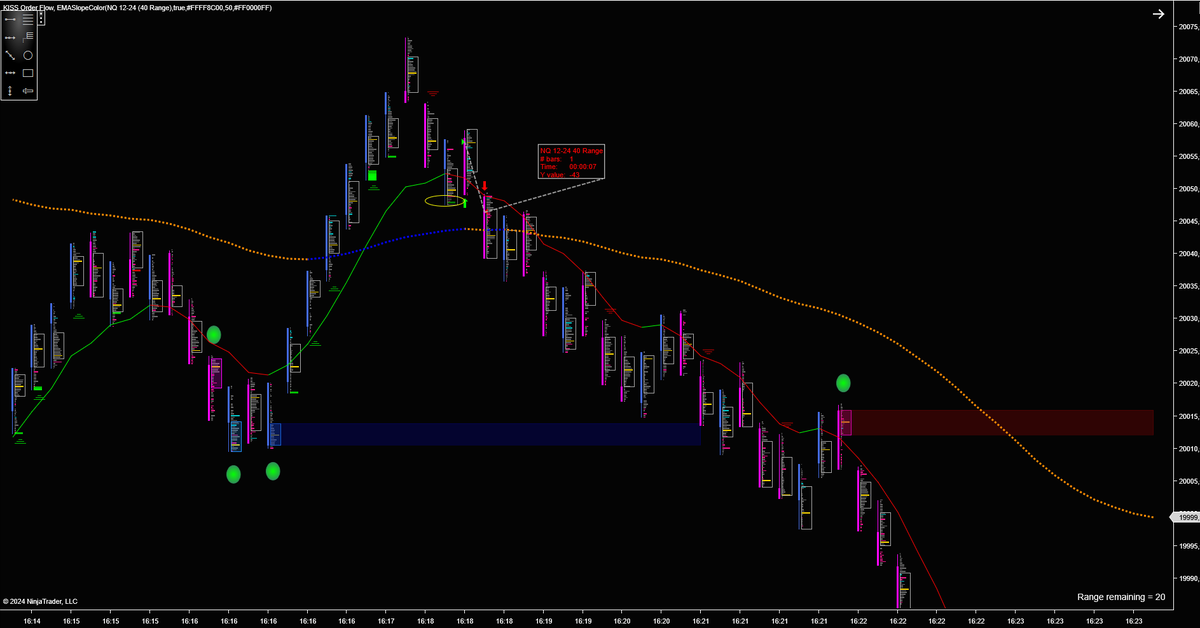Select the Ellipse drawing tool

coord(28,55)
